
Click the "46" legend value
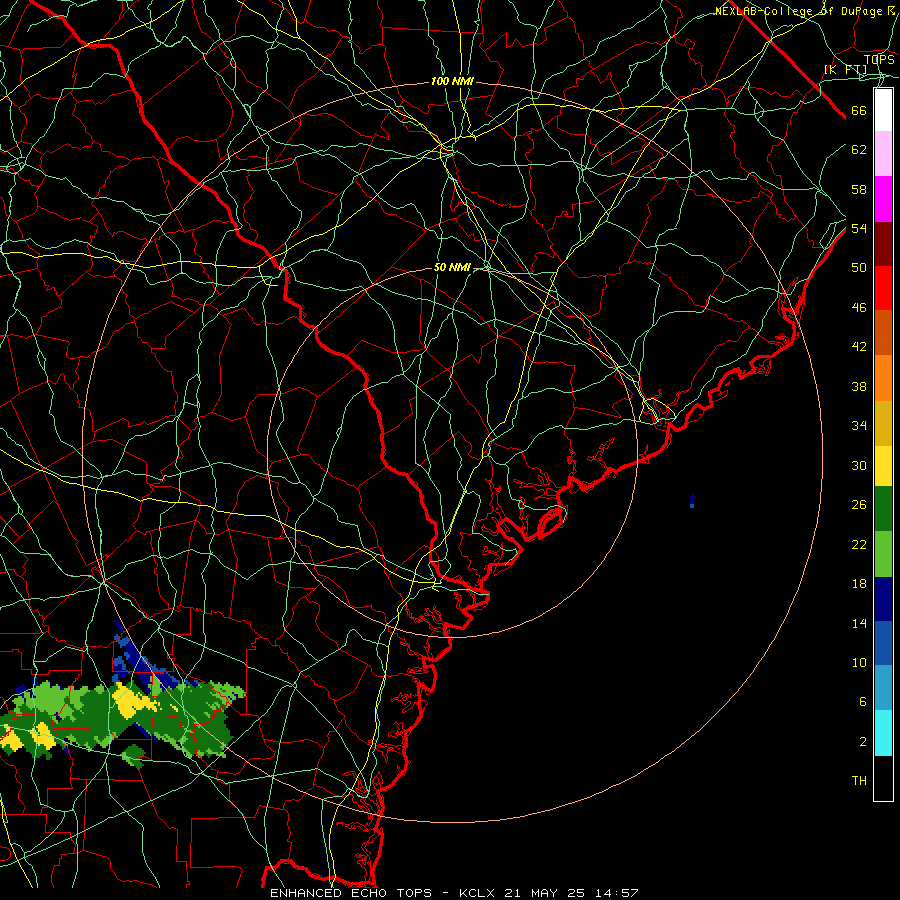coord(859,308)
